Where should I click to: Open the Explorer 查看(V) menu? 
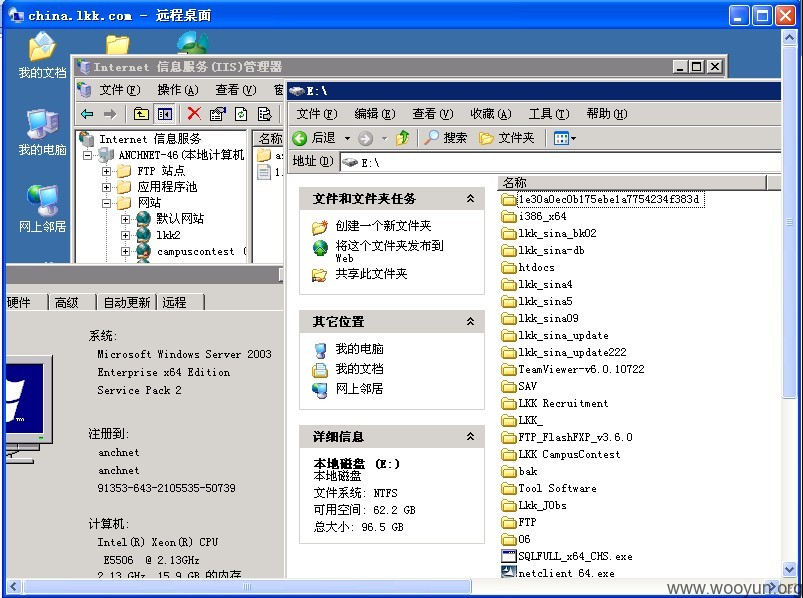(x=433, y=114)
